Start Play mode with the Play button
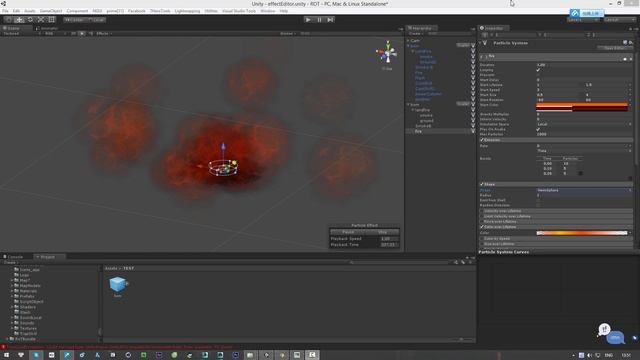 point(308,20)
